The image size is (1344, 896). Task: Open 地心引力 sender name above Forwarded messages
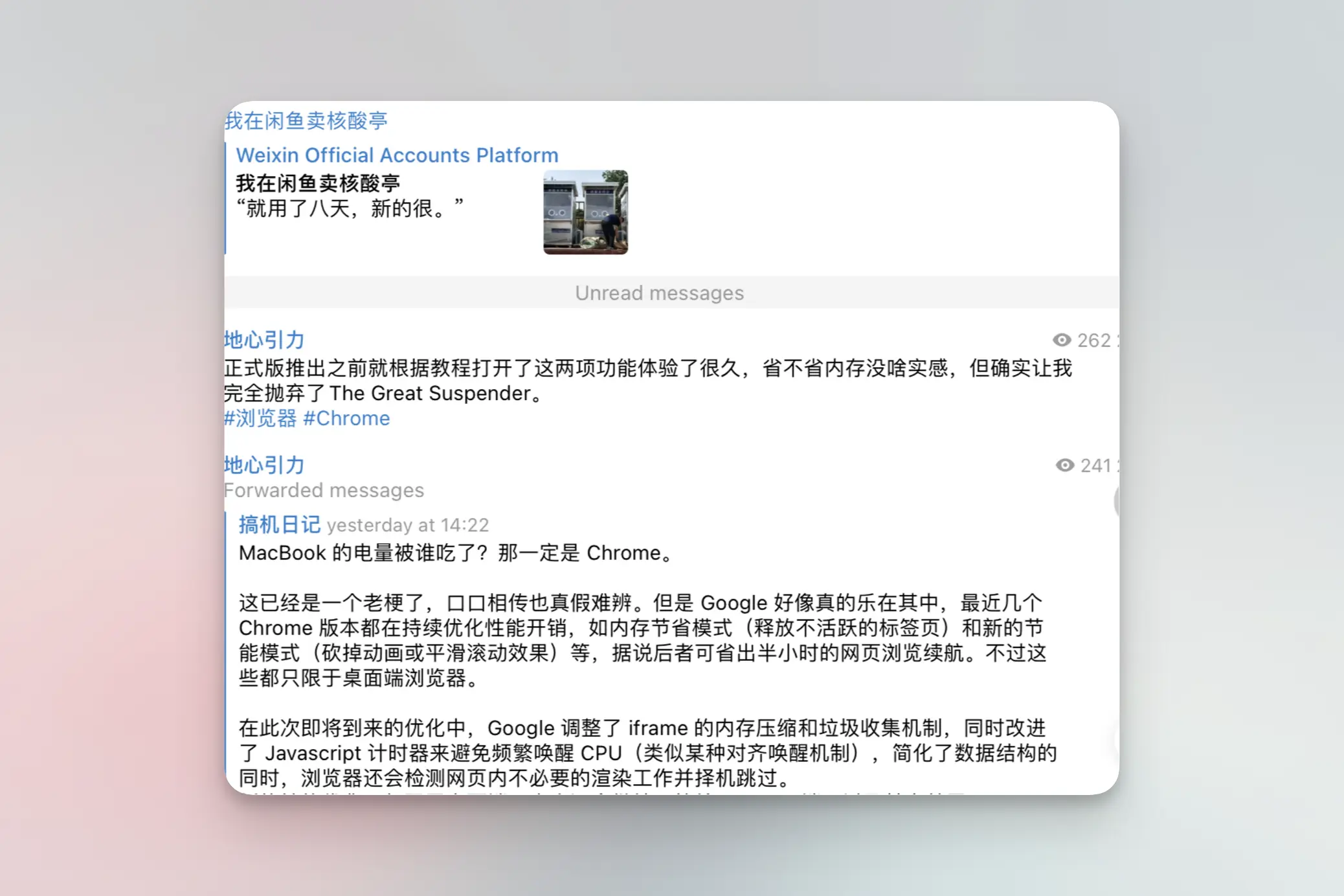pos(264,465)
